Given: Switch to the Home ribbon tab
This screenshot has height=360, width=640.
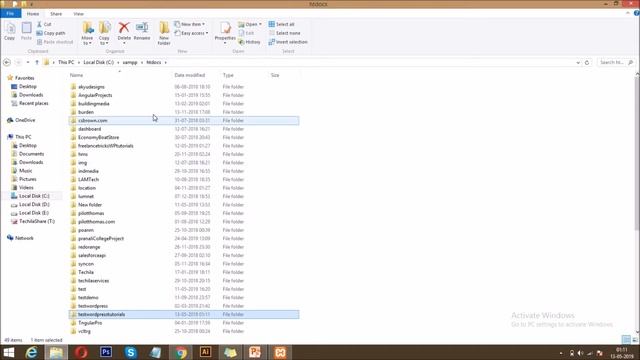Looking at the screenshot, I should pos(33,14).
